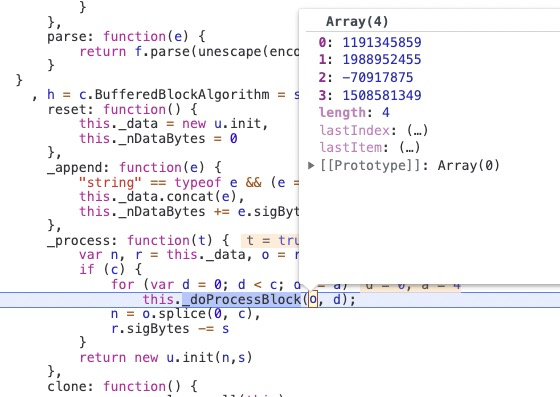Click the highlighted variable o in _doProcessBlock call
The image size is (560, 397).
313,299
